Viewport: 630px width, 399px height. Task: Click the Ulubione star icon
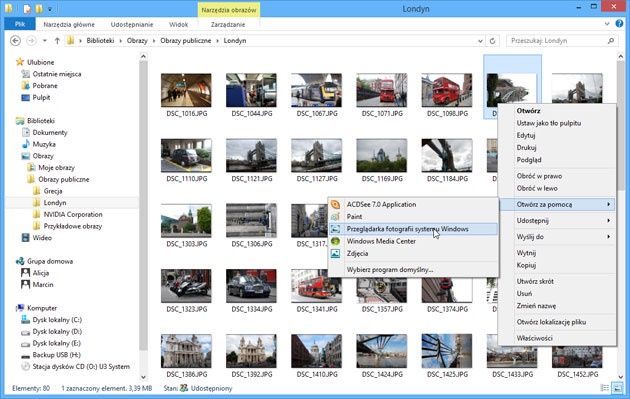(20, 62)
